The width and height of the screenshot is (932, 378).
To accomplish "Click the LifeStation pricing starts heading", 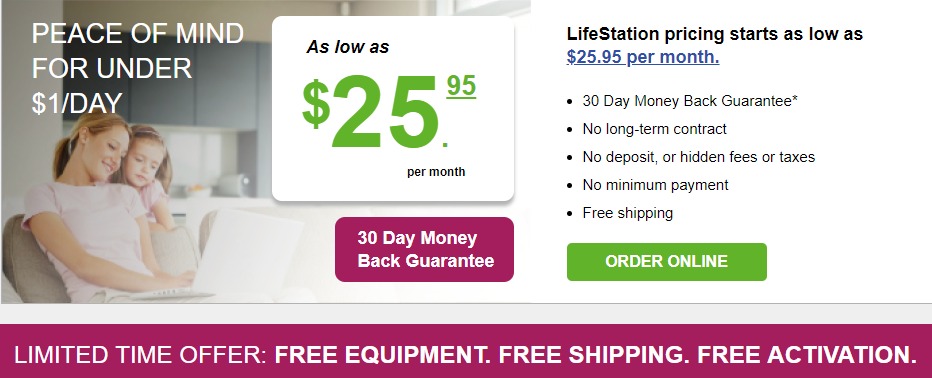I will [714, 34].
